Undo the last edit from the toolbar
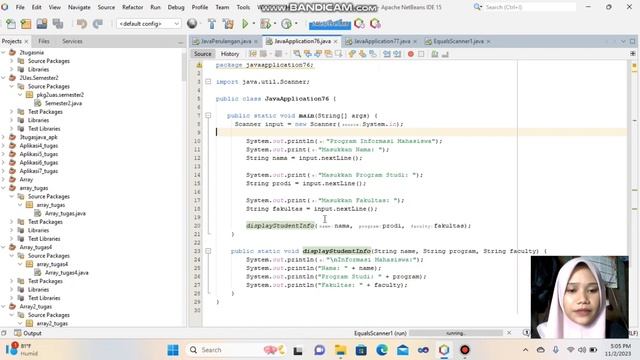 point(82,24)
